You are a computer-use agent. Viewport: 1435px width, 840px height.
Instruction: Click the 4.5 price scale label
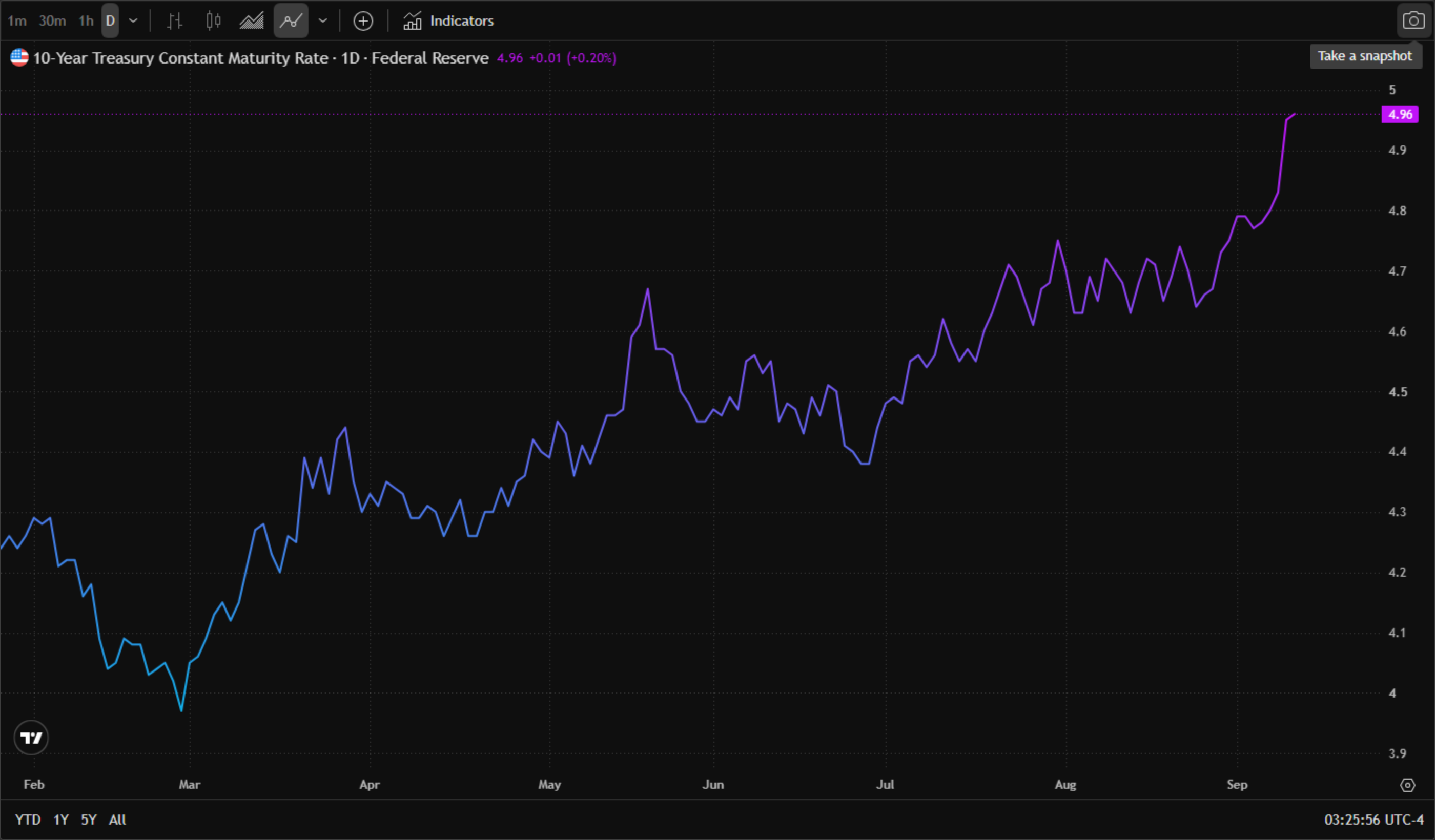pos(1397,392)
